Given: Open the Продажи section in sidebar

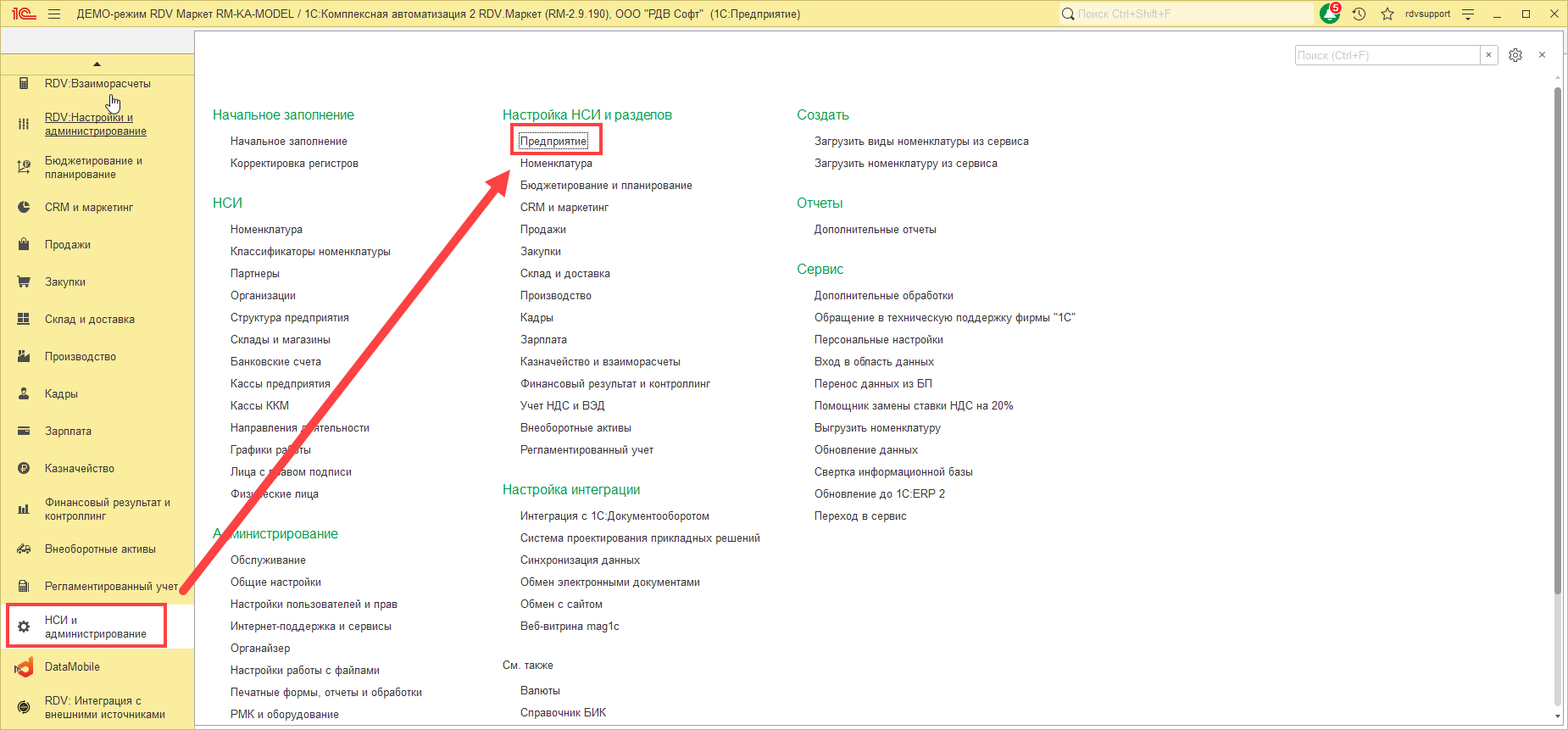Looking at the screenshot, I should point(68,244).
